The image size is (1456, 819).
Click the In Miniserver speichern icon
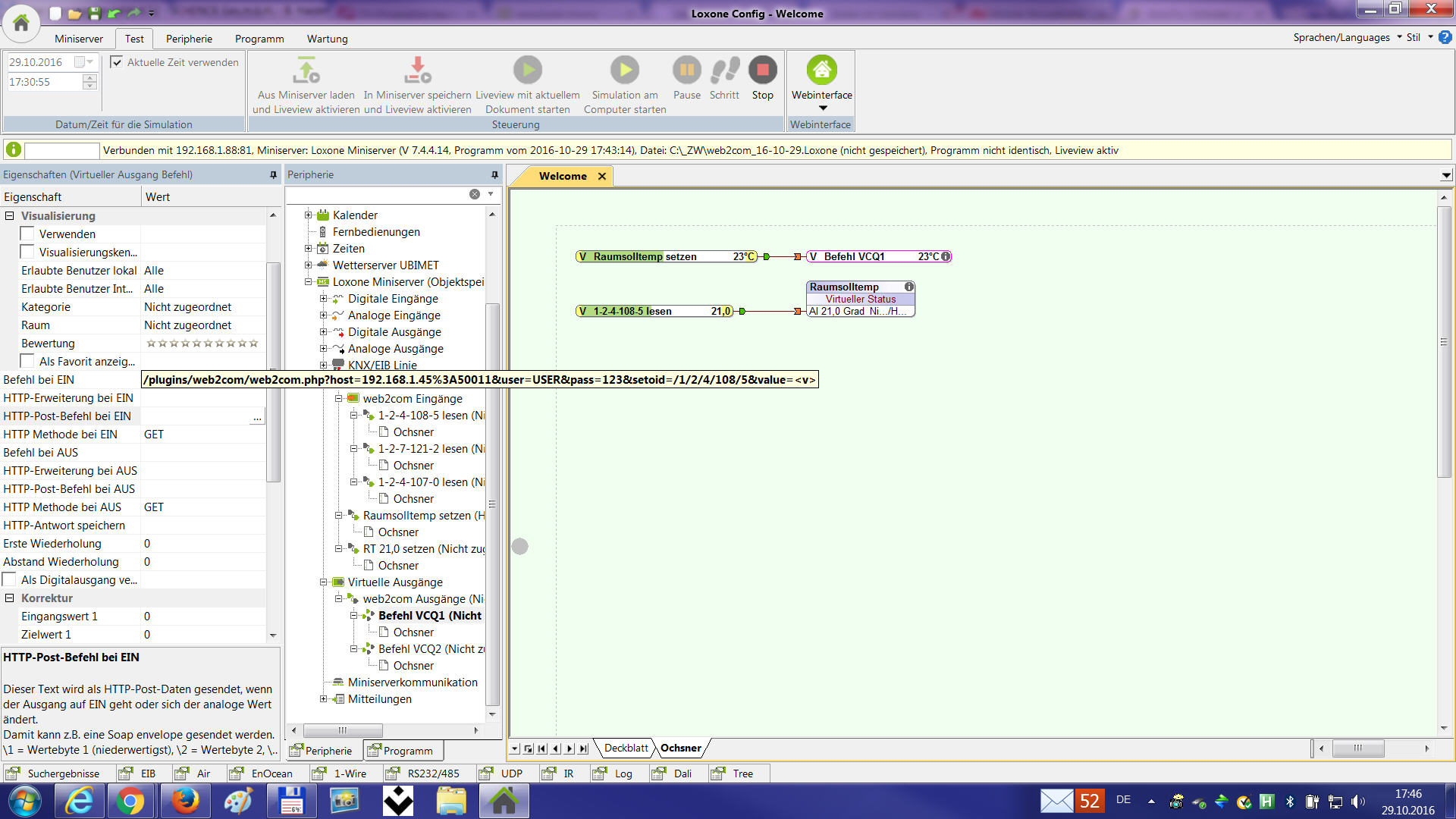[417, 71]
